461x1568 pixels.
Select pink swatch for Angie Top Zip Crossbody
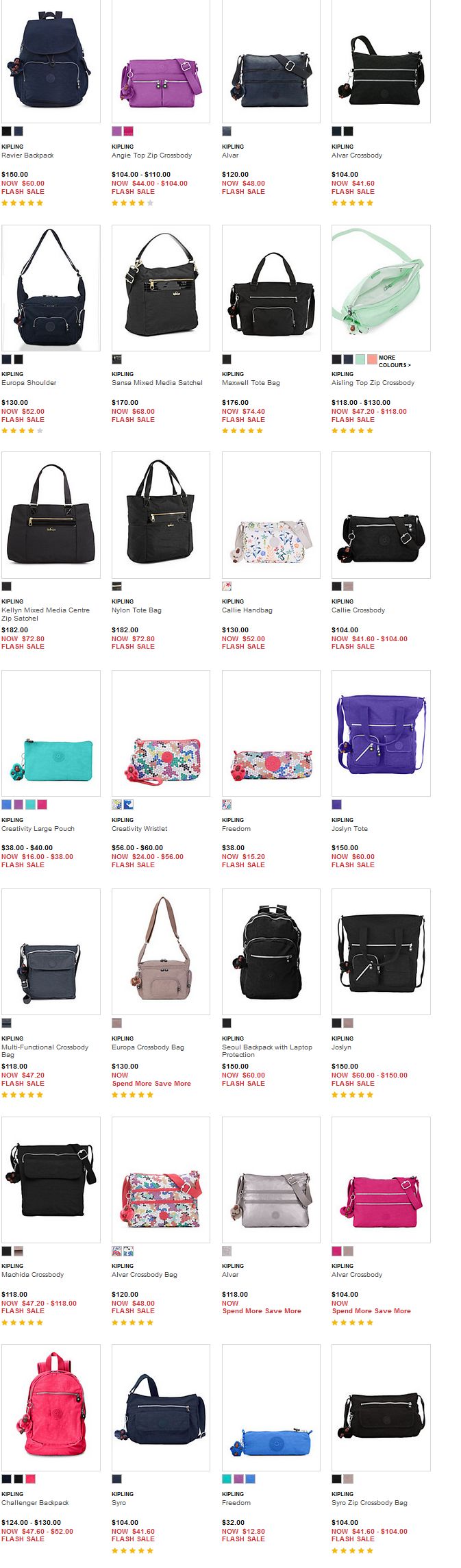(x=128, y=131)
